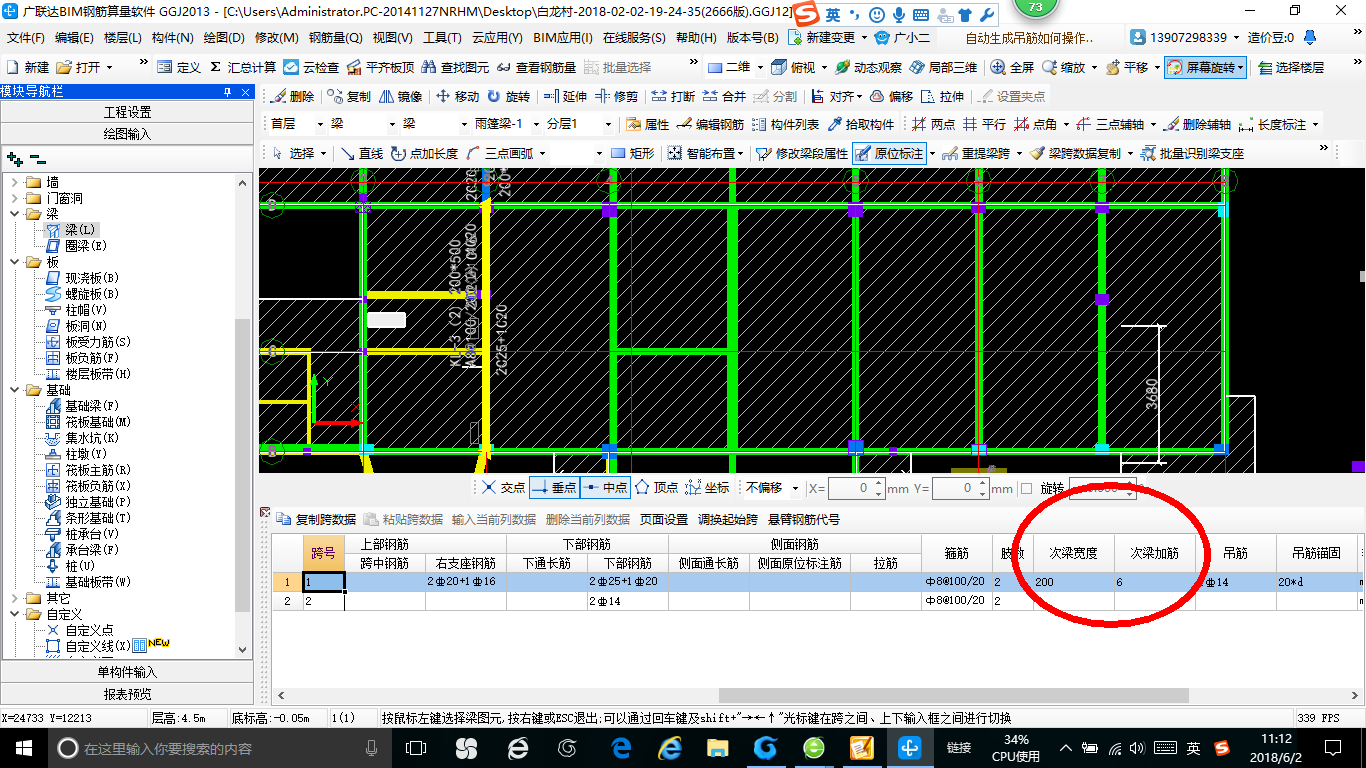Click 页面设置 page setup
Viewport: 1366px width, 768px height.
point(664,519)
